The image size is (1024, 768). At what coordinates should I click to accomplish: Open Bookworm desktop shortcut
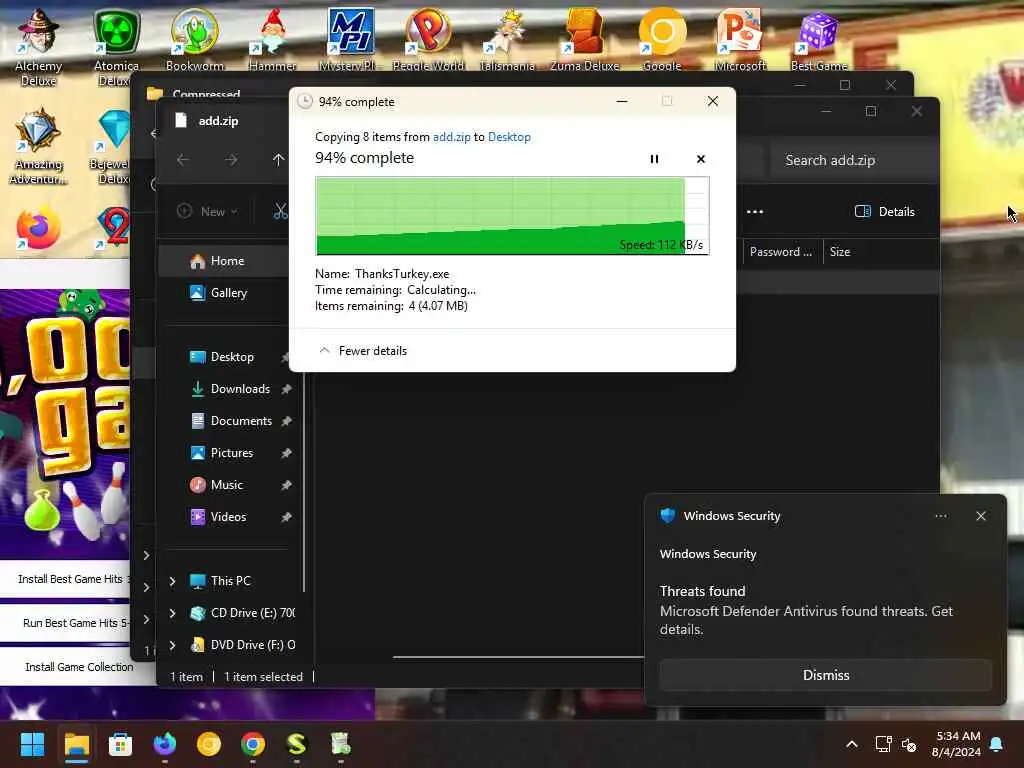(x=194, y=39)
